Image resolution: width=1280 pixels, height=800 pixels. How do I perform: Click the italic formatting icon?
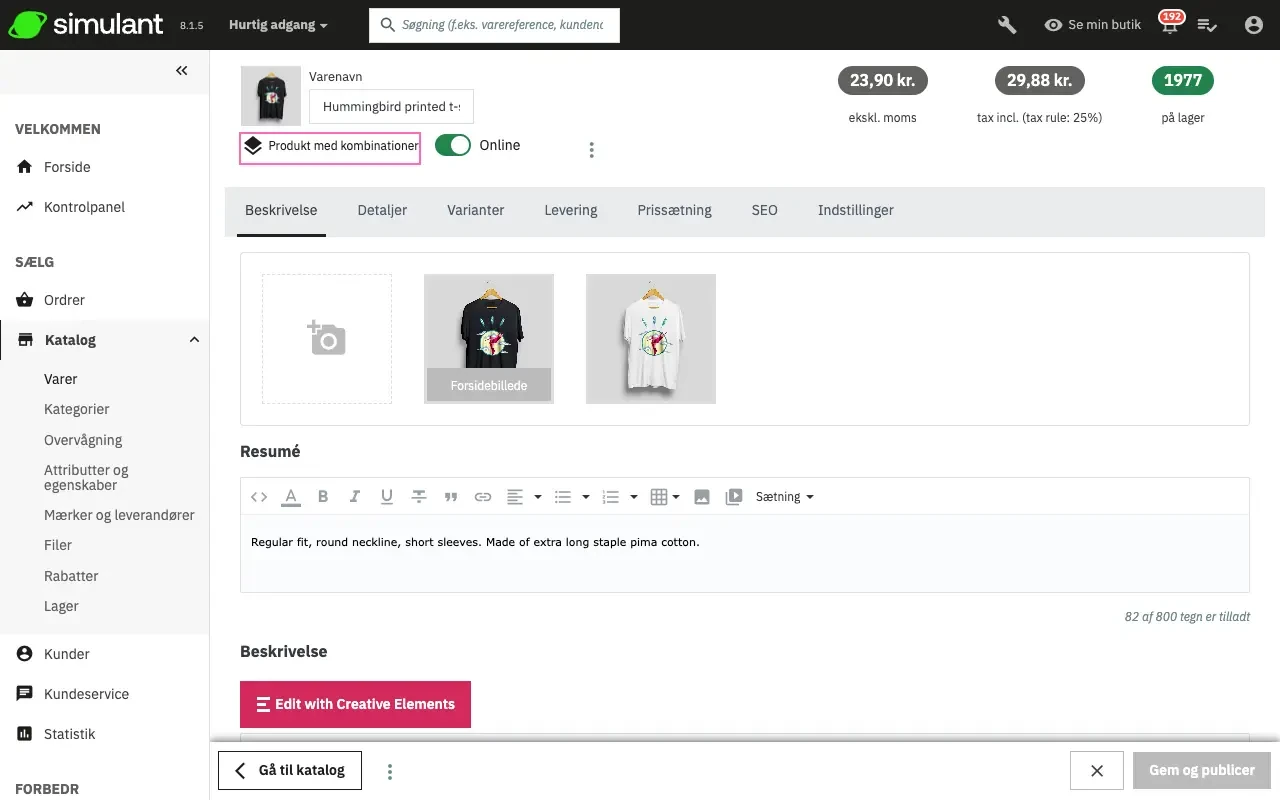point(354,497)
